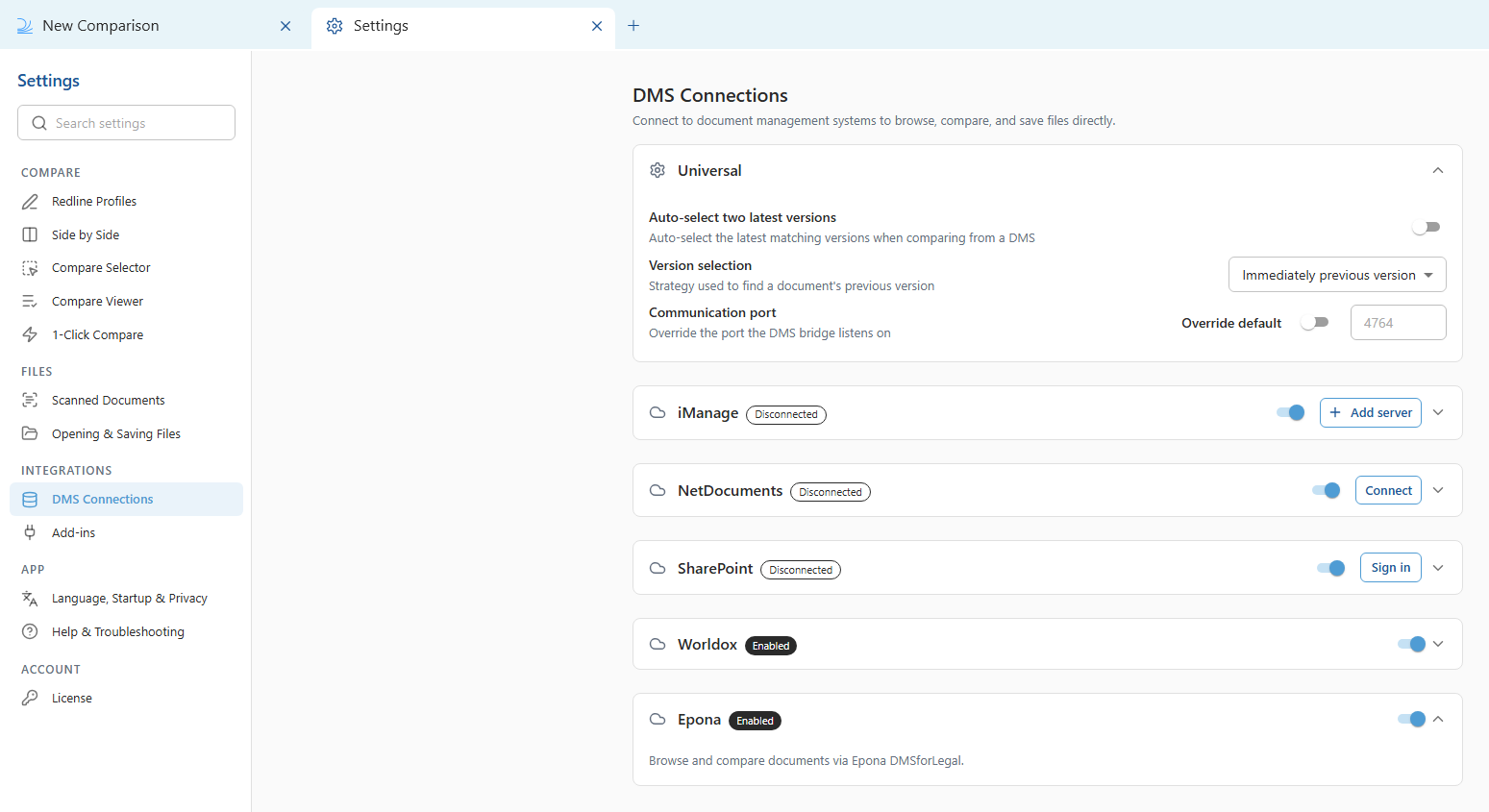Disable the iManage connection toggle
The height and width of the screenshot is (812, 1489).
pyautogui.click(x=1291, y=412)
